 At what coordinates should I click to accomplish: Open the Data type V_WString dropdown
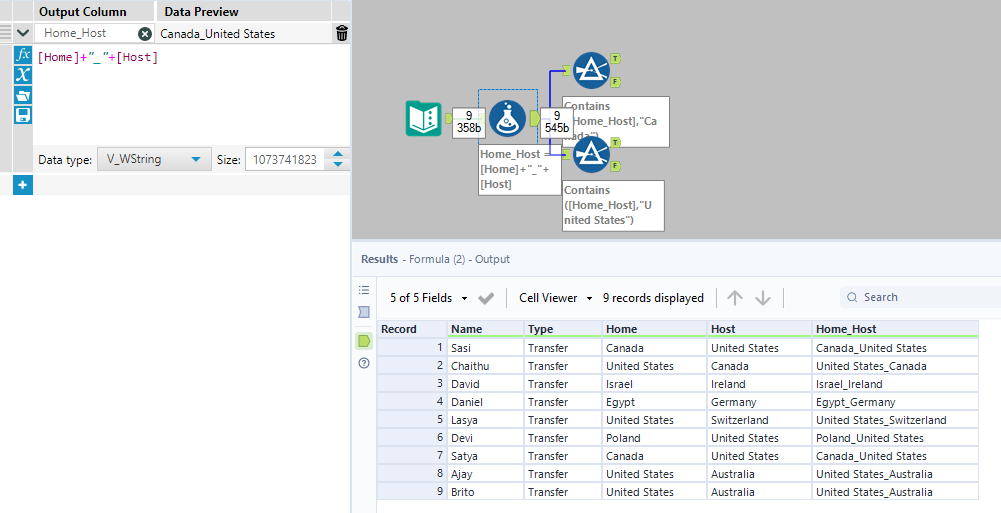[x=154, y=160]
